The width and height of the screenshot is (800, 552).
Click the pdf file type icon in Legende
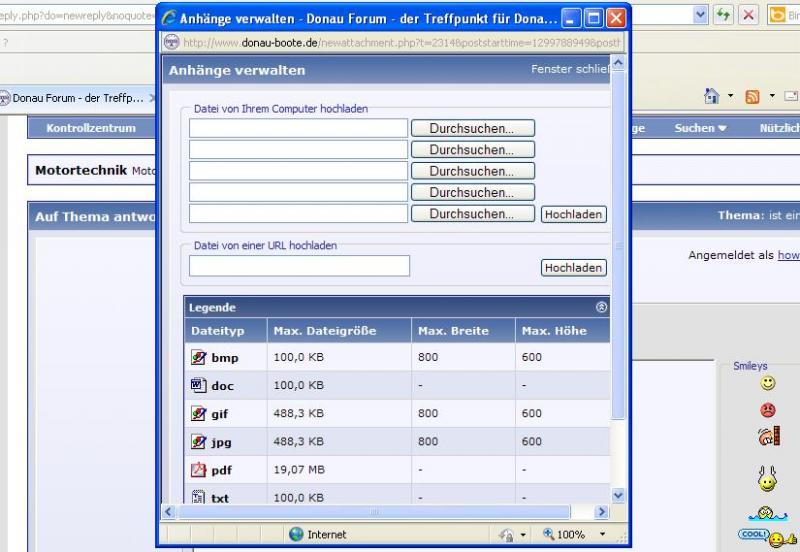(198, 469)
